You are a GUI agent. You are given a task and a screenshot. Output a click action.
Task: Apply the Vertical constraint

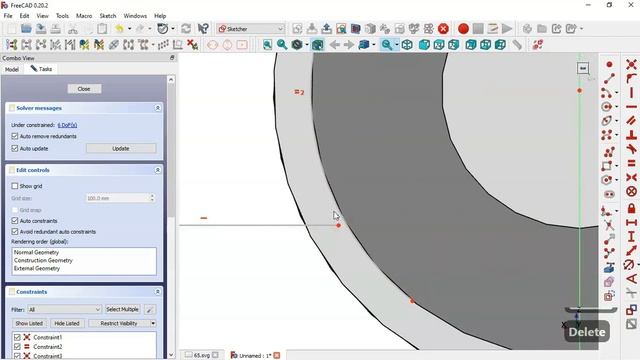point(631,93)
